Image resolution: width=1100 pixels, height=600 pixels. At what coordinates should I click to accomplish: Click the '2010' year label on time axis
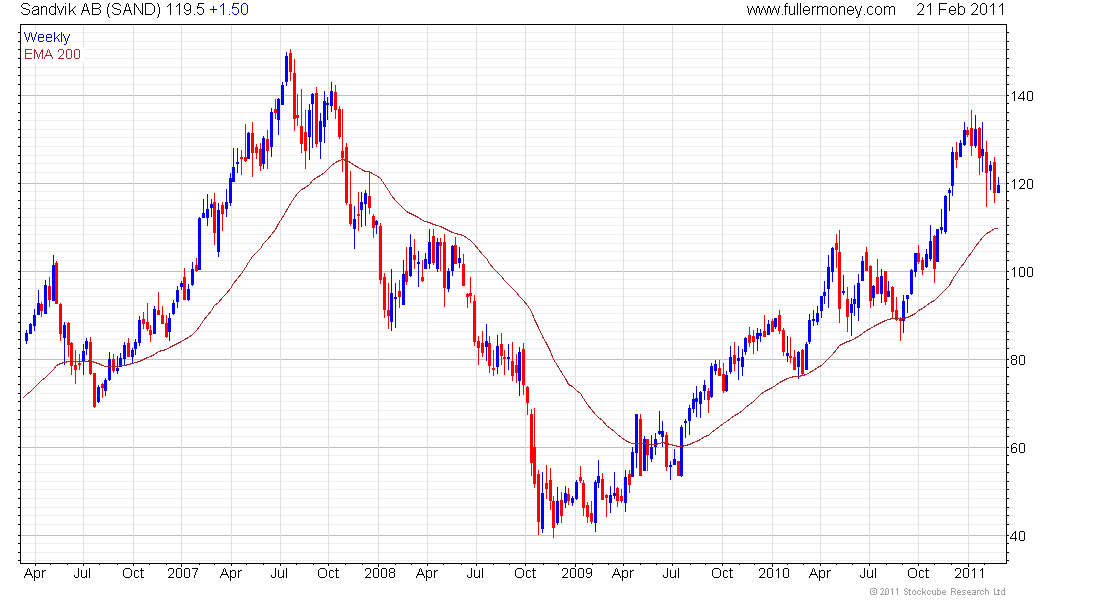(774, 573)
